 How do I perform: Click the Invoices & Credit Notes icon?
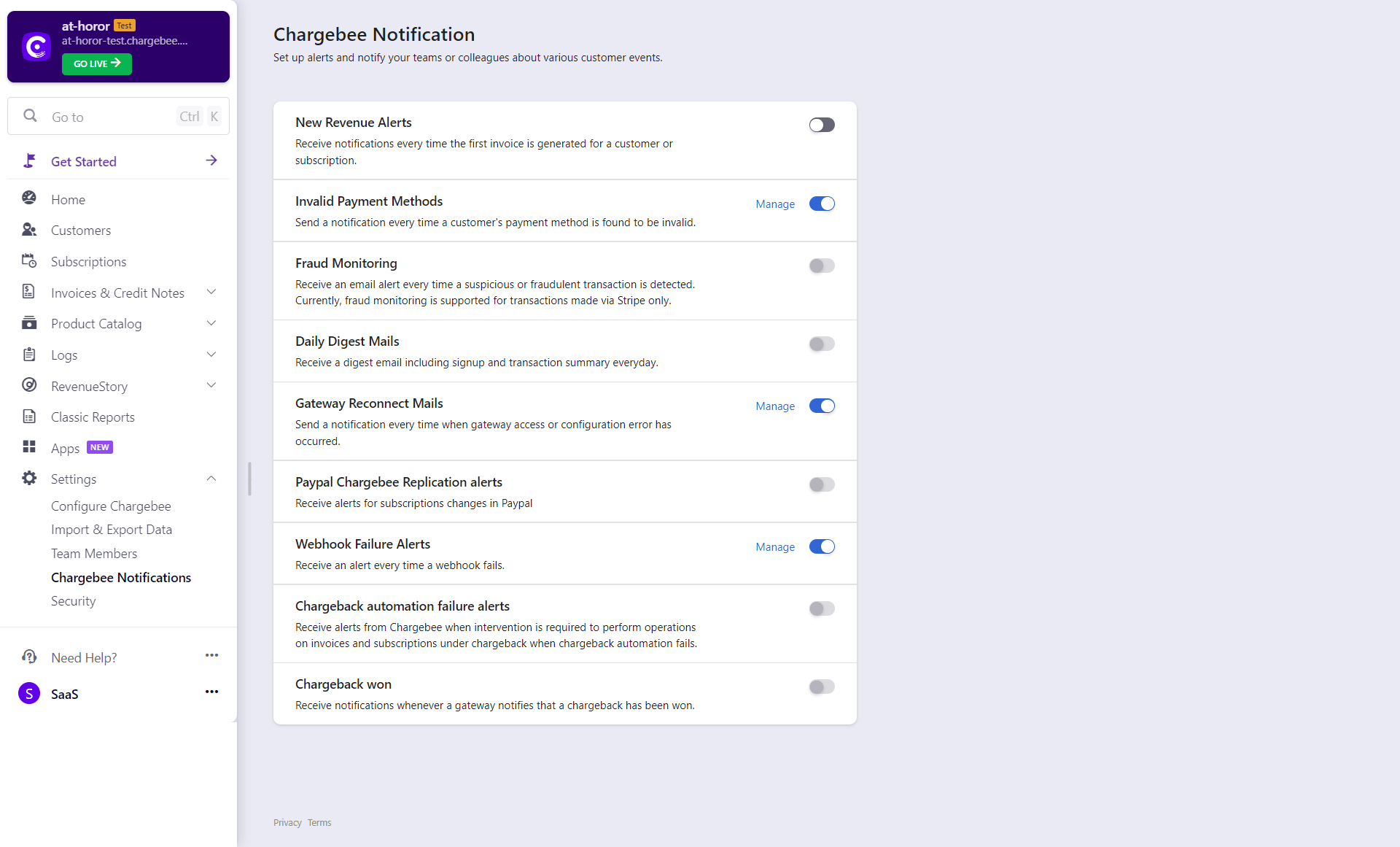28,292
